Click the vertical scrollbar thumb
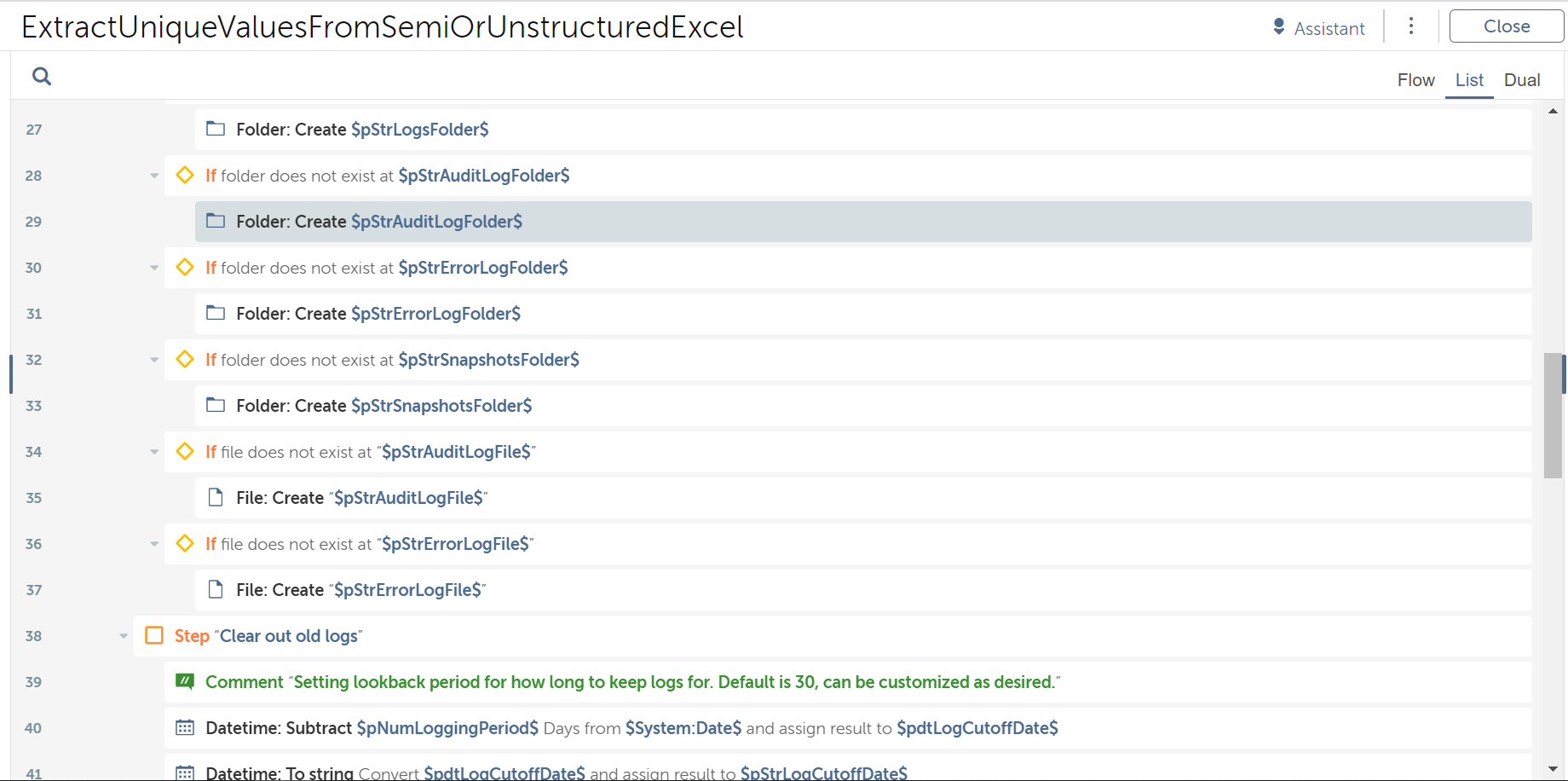This screenshot has width=1568, height=781. pyautogui.click(x=1553, y=415)
